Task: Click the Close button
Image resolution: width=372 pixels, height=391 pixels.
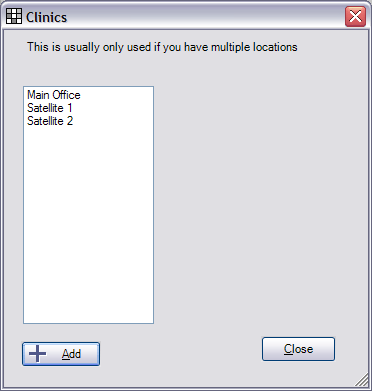Action: coord(298,349)
